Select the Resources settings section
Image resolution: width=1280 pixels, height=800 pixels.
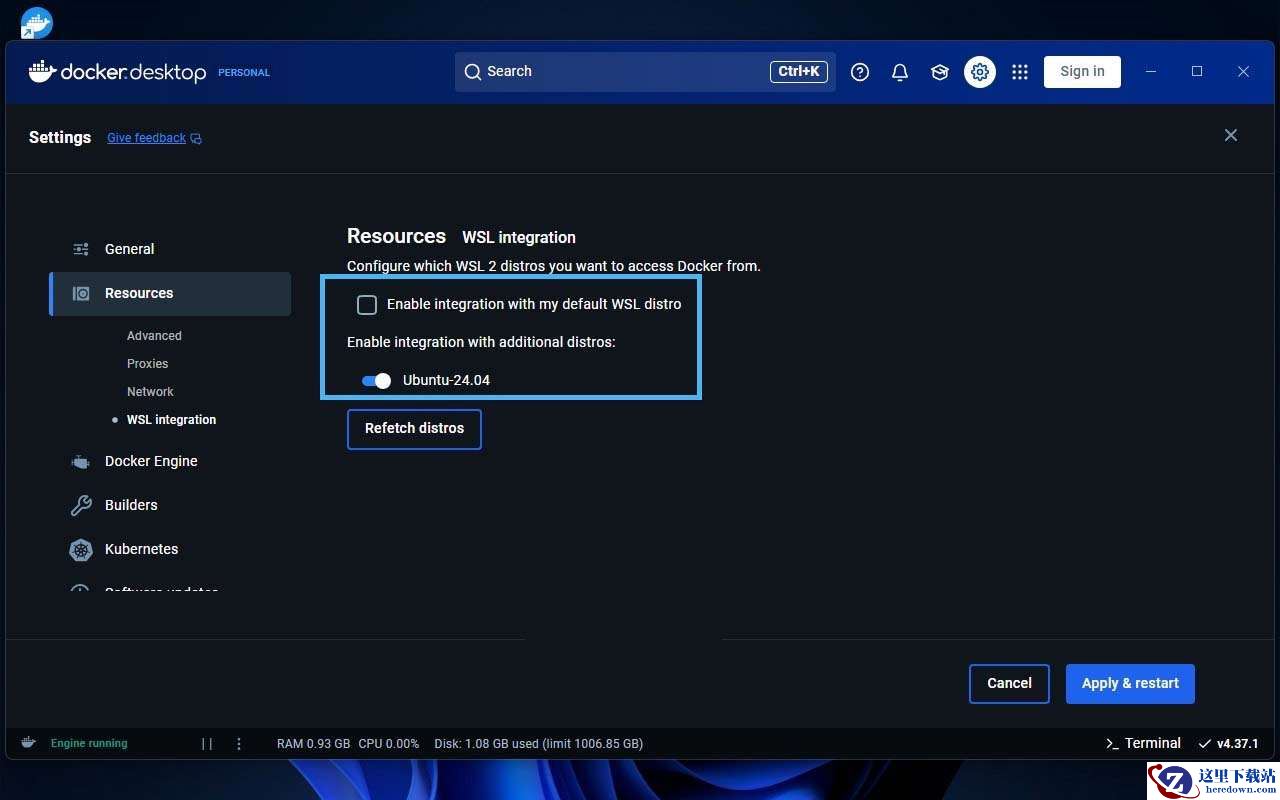click(170, 294)
